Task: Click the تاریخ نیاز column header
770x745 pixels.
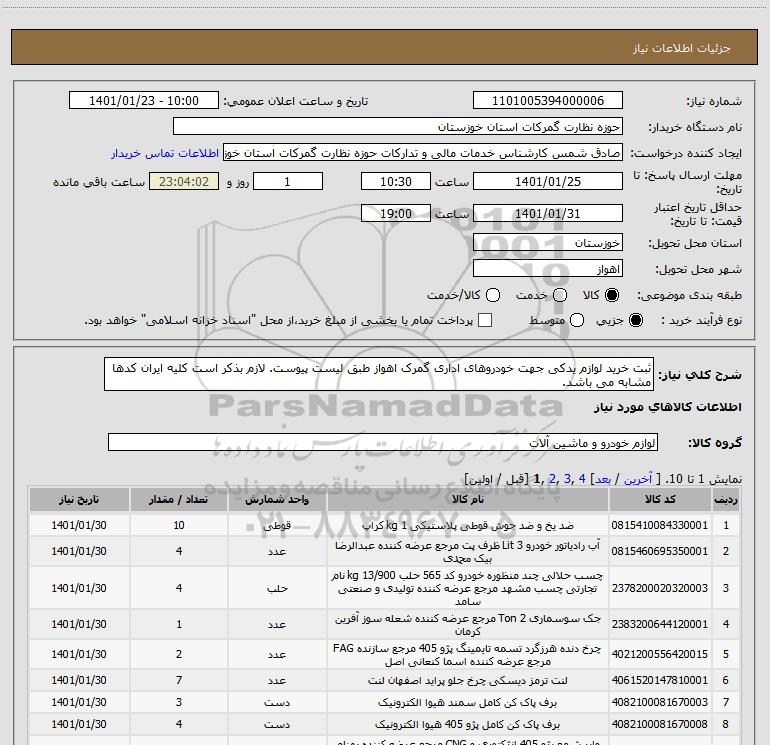Action: (79, 499)
